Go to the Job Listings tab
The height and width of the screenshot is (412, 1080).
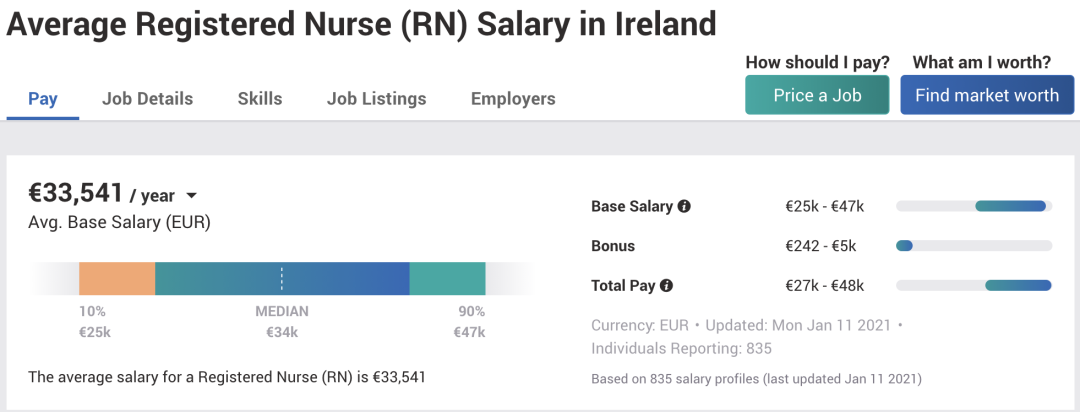[376, 99]
